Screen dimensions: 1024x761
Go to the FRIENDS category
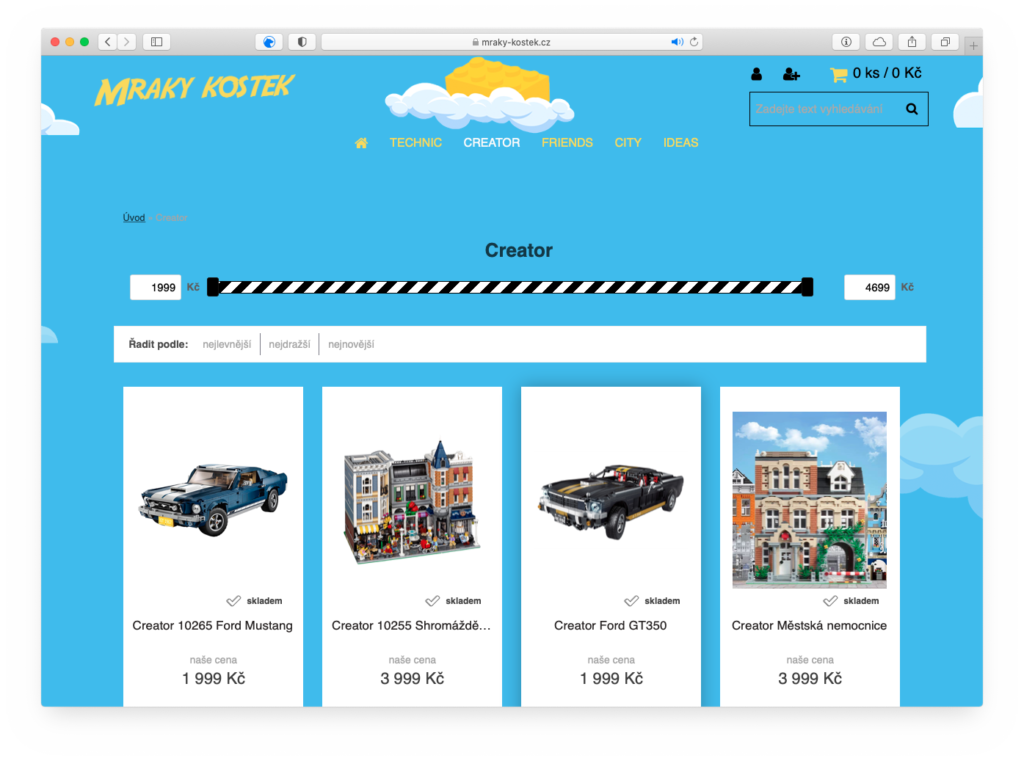(567, 143)
